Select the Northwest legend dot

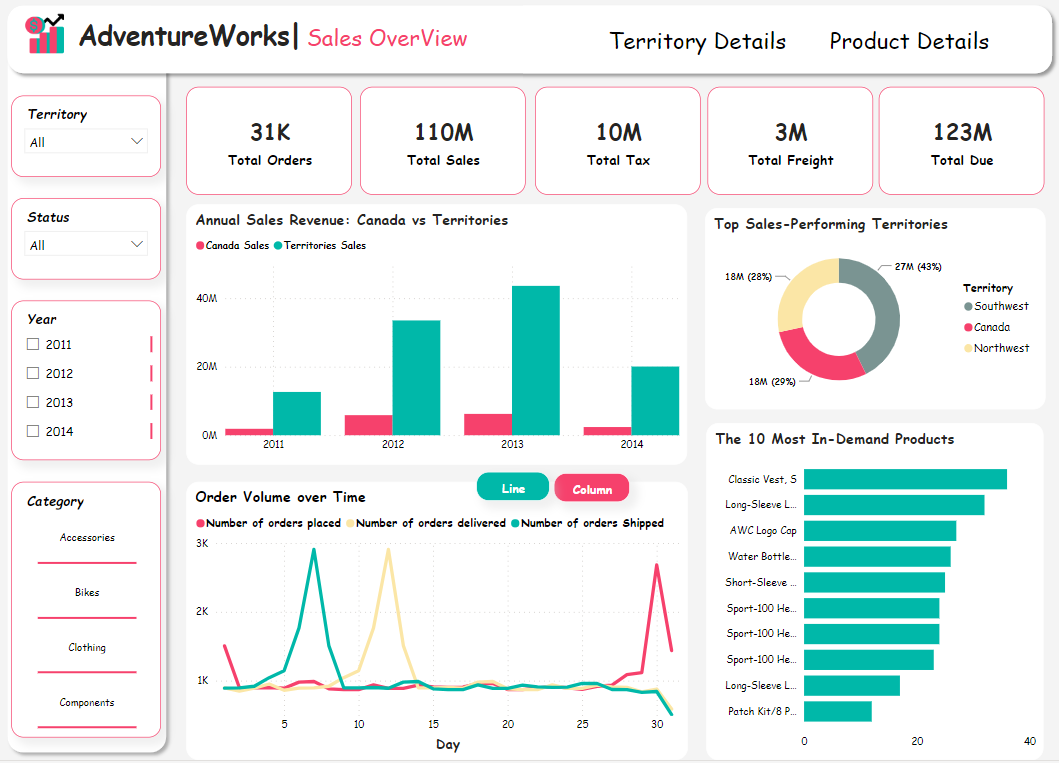tap(968, 349)
